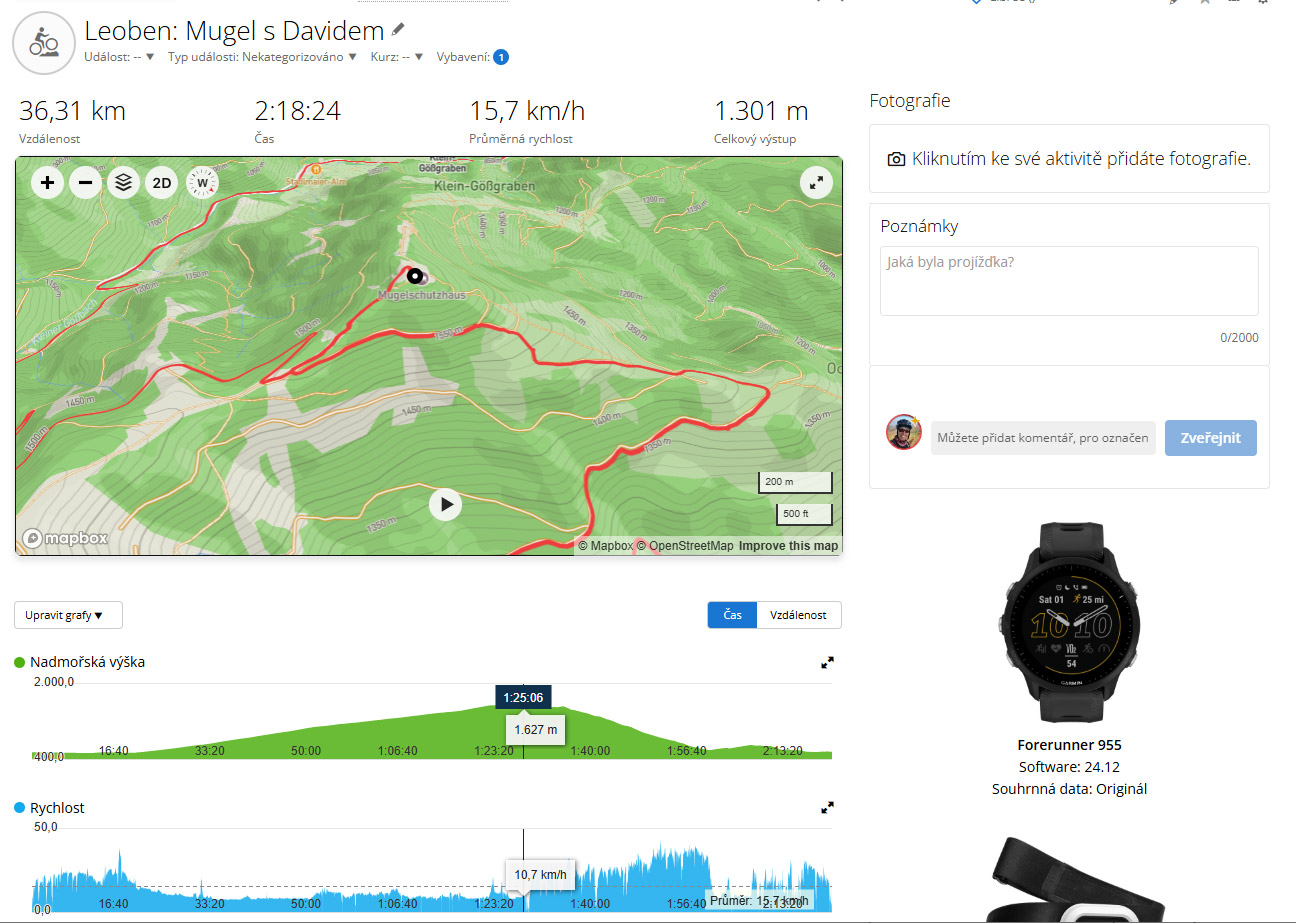This screenshot has width=1296, height=923.
Task: Open the Kurz dropdown
Action: [397, 57]
